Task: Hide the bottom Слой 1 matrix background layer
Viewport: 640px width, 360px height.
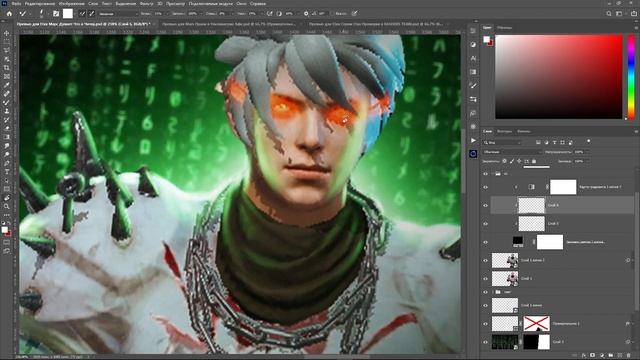Action: [485, 342]
